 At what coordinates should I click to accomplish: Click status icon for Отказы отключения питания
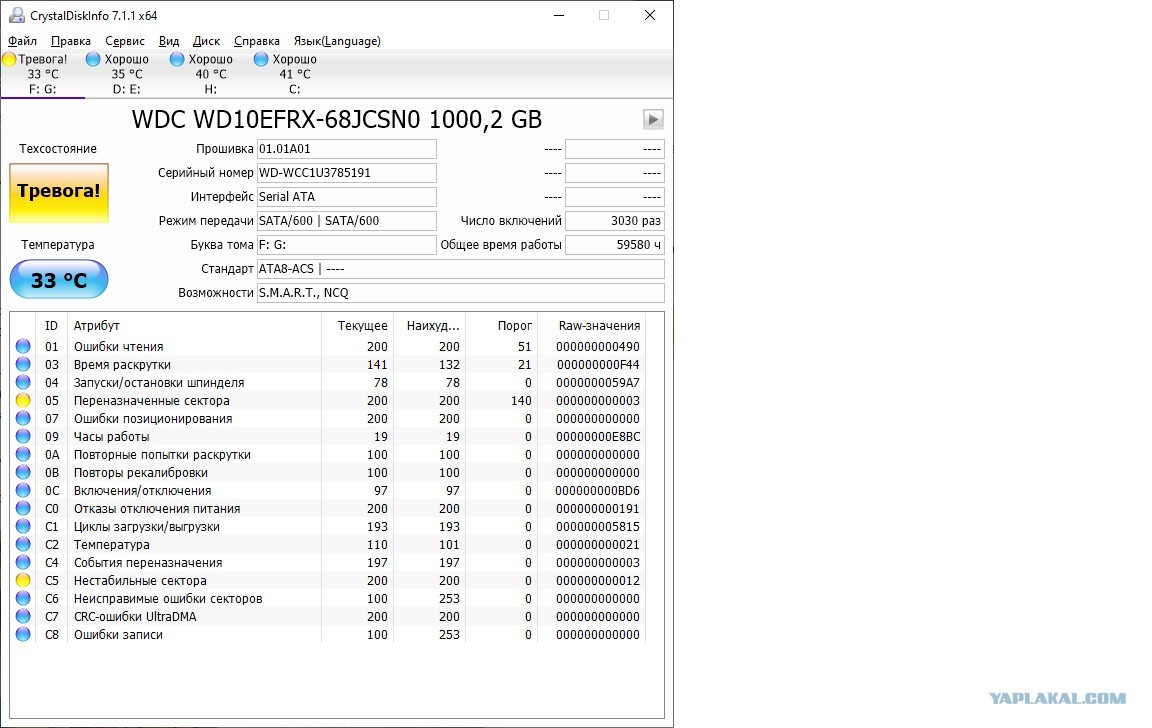point(24,508)
